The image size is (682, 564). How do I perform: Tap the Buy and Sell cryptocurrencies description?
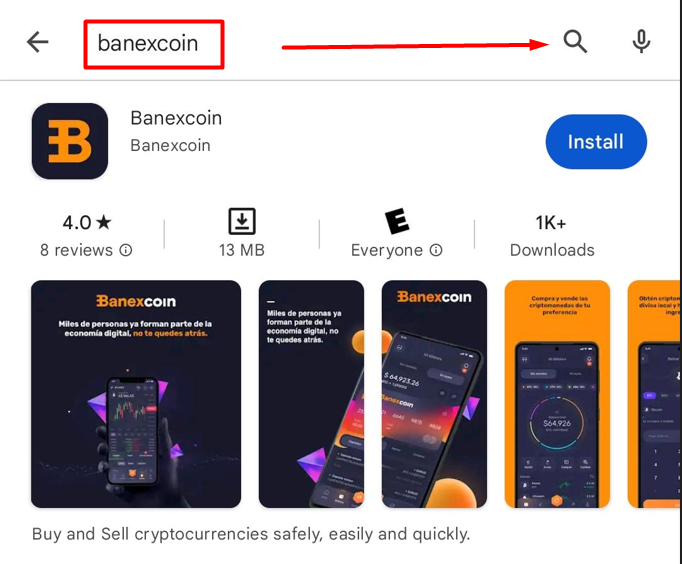(x=251, y=534)
